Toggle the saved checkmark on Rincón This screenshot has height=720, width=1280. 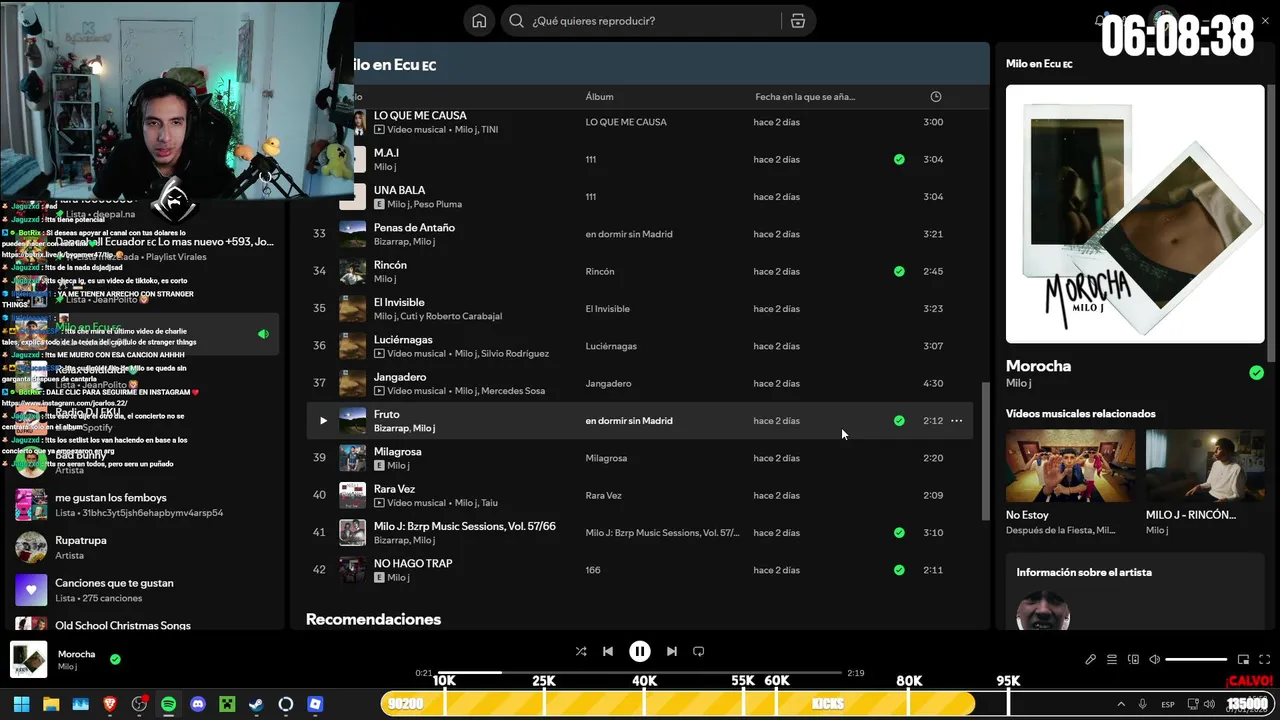[x=899, y=271]
